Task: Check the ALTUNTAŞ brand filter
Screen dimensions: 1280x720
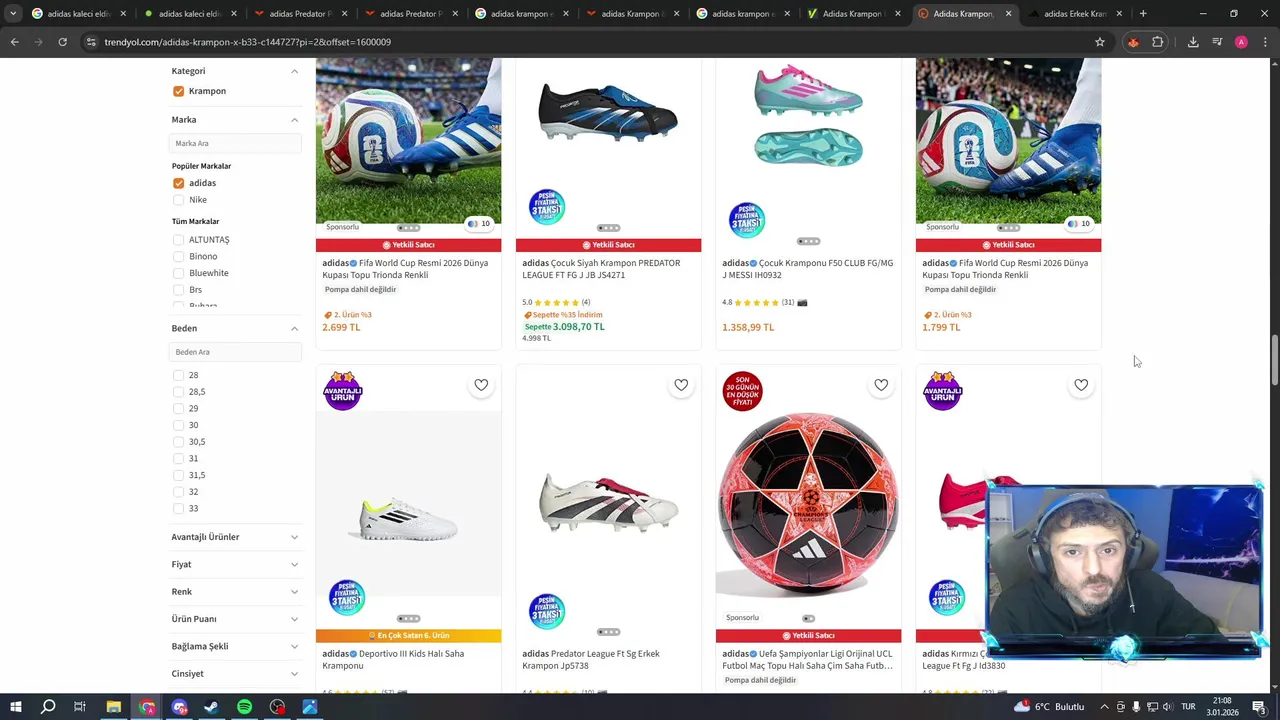Action: (178, 240)
